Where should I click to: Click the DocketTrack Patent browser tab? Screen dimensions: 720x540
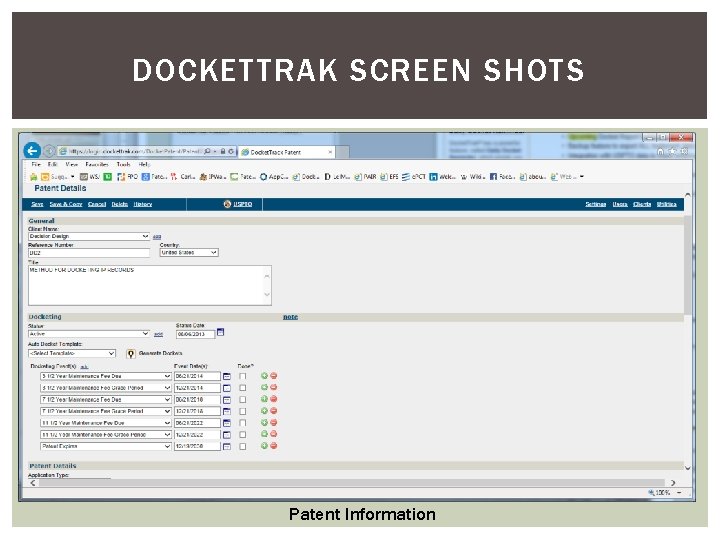pos(287,152)
